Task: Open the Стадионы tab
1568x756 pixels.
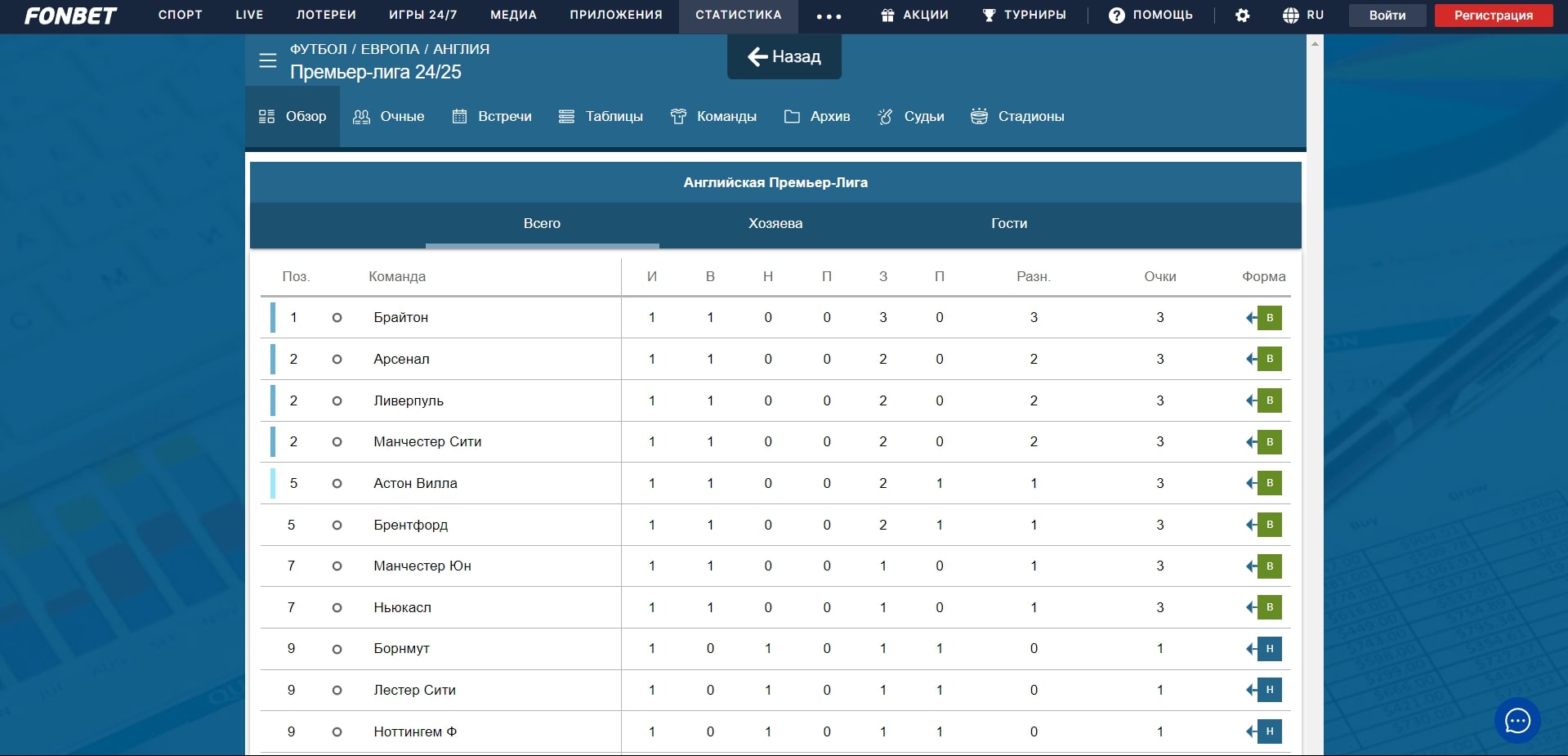Action: [1017, 116]
